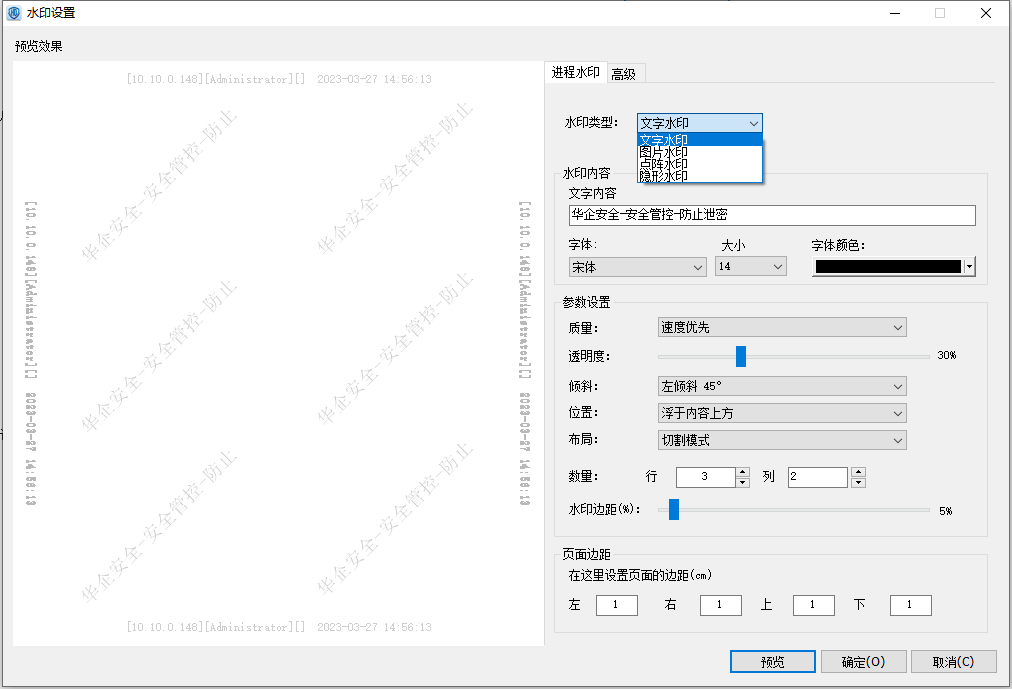Click the 预览 preview button
This screenshot has height=689, width=1012.
click(x=773, y=662)
